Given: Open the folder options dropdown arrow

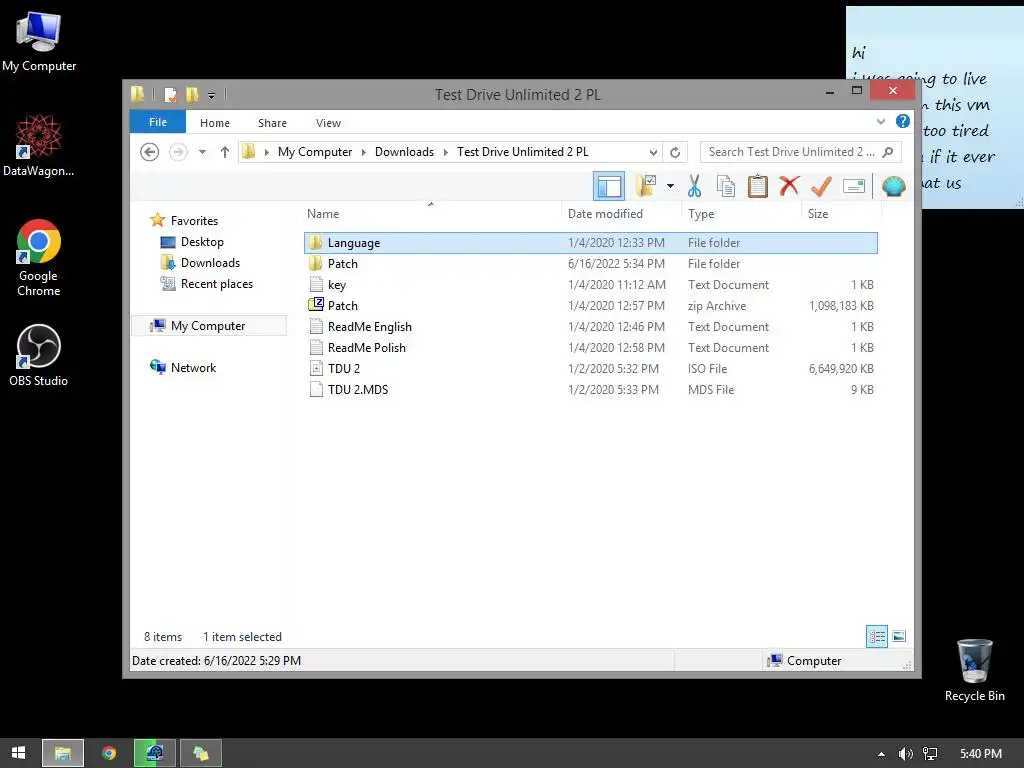Looking at the screenshot, I should click(x=670, y=186).
